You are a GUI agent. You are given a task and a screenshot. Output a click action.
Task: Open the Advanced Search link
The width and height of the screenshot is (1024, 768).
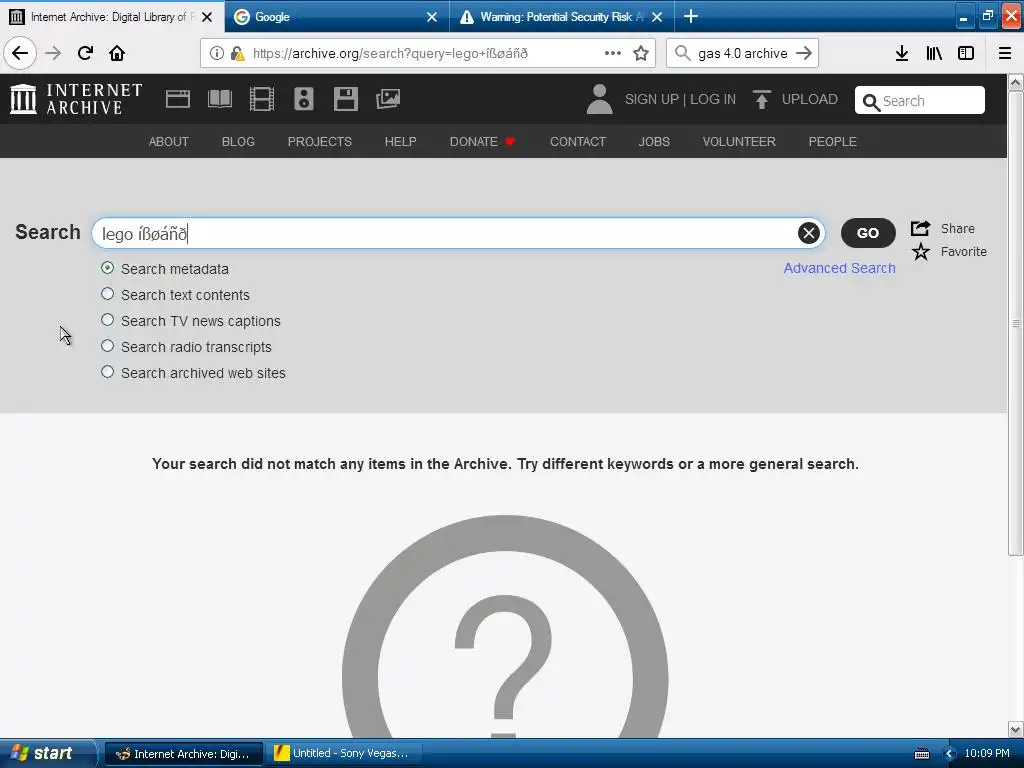point(839,268)
